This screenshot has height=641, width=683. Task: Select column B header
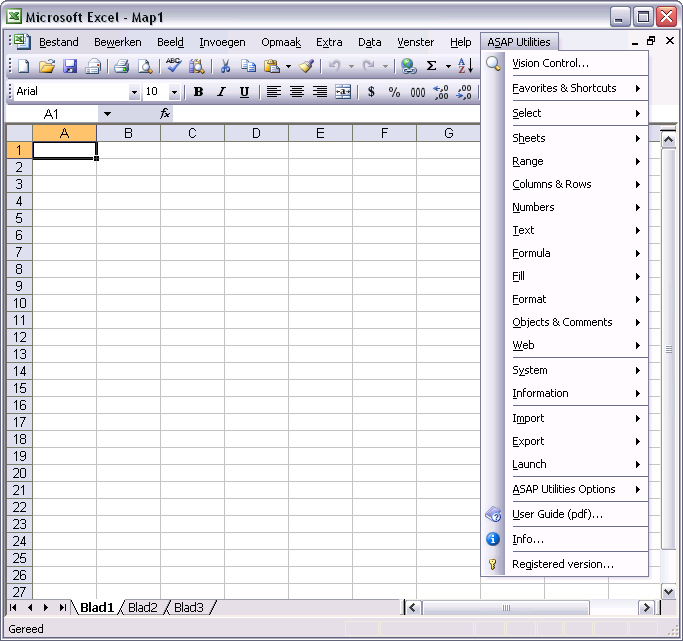(x=128, y=133)
